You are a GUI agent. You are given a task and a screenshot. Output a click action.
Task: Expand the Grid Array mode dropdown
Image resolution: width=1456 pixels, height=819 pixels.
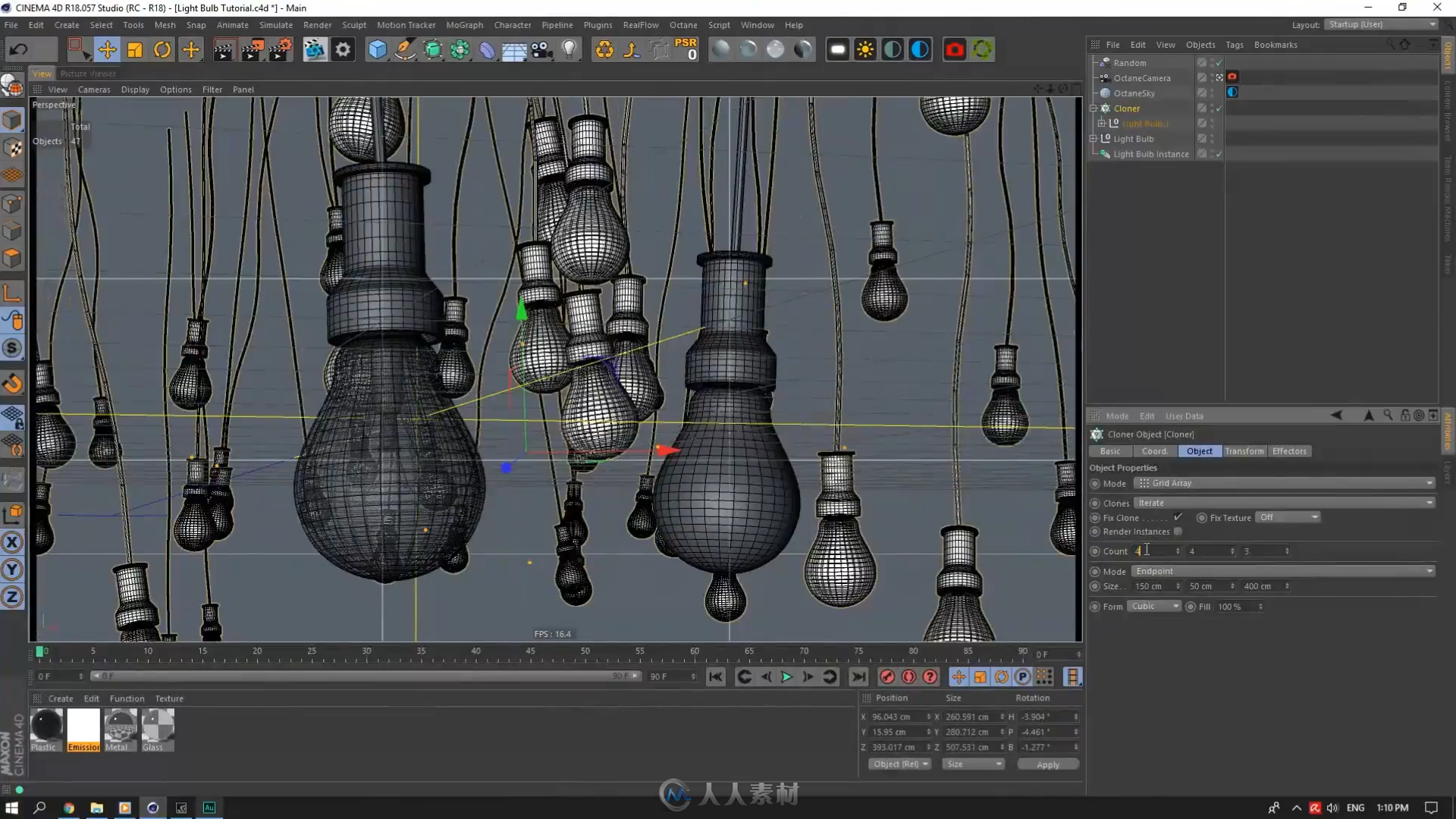click(x=1430, y=482)
